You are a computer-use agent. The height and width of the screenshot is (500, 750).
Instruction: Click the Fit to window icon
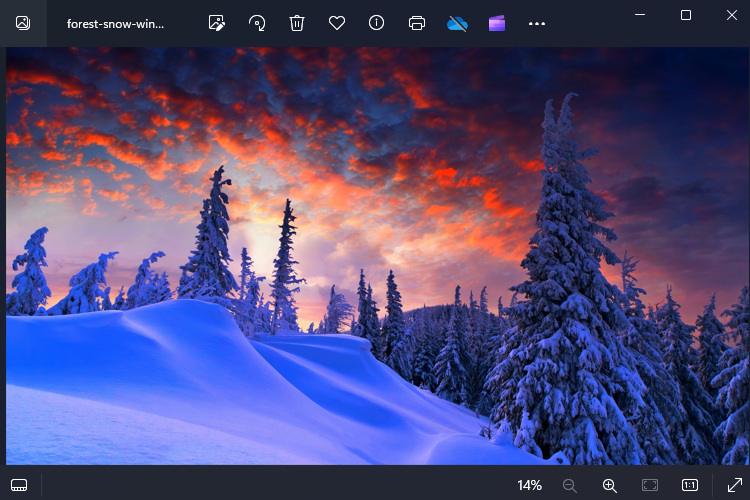(x=650, y=485)
